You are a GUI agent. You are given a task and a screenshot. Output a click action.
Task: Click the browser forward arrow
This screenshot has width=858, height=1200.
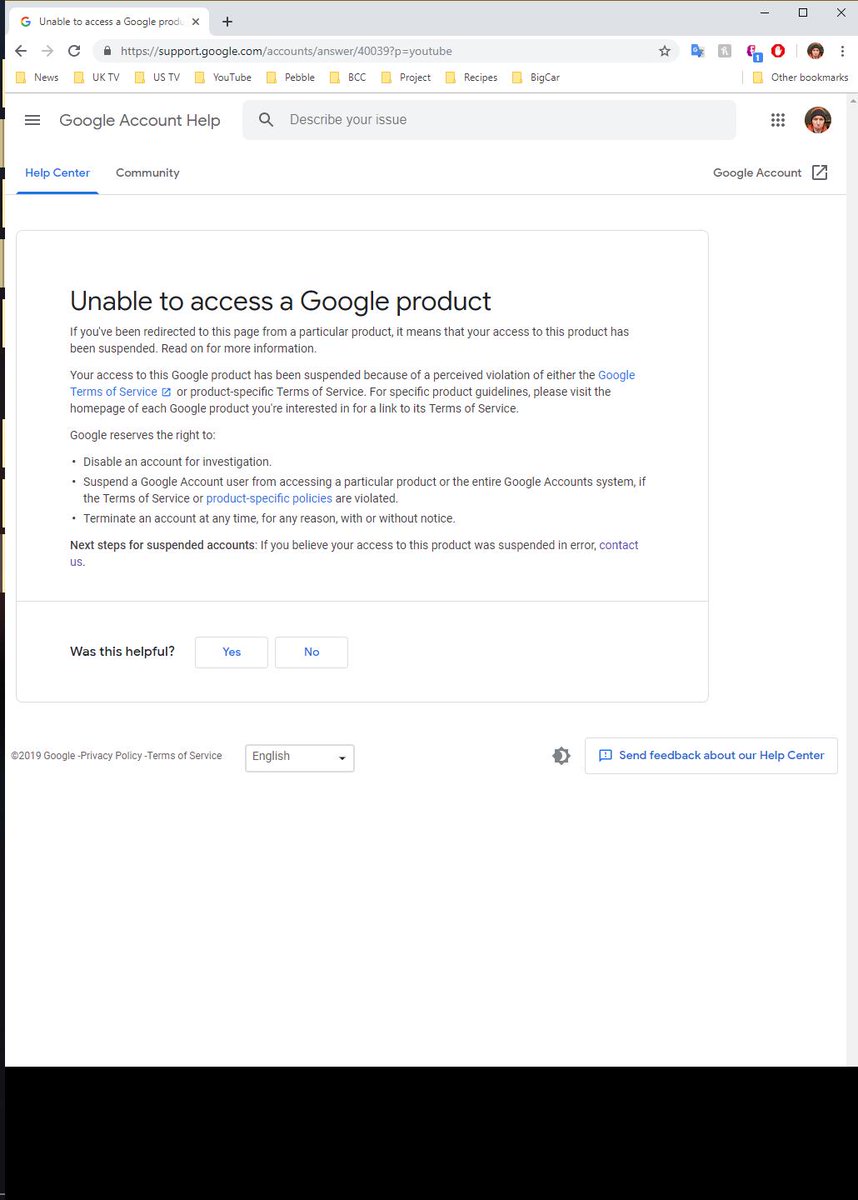pyautogui.click(x=47, y=51)
